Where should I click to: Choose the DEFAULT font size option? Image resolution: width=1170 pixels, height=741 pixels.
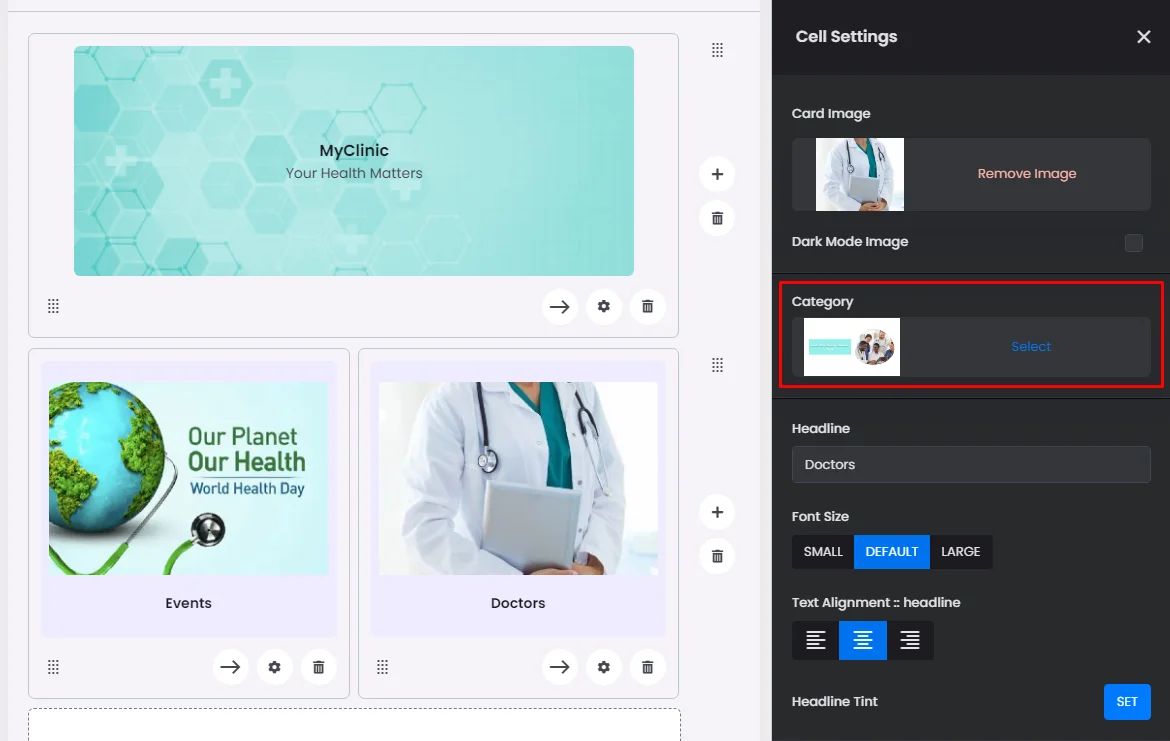click(891, 552)
